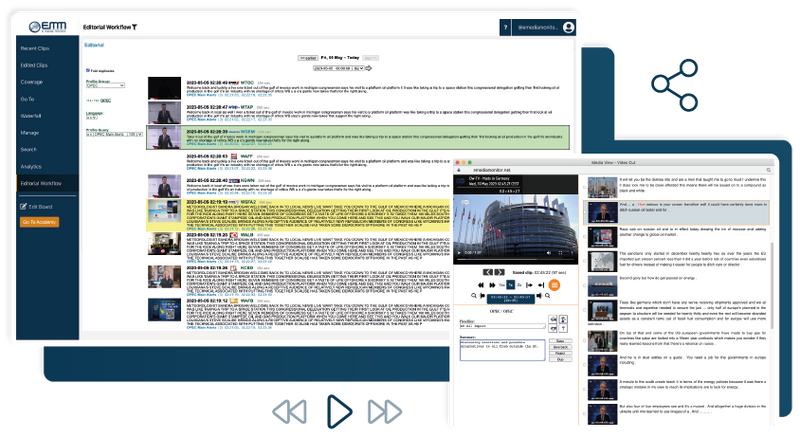Click the orange round button in Media View

(x=554, y=284)
